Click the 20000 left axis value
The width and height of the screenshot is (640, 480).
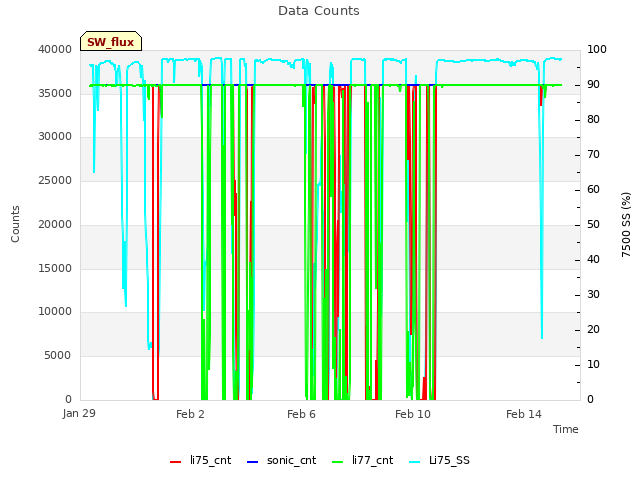tap(55, 224)
